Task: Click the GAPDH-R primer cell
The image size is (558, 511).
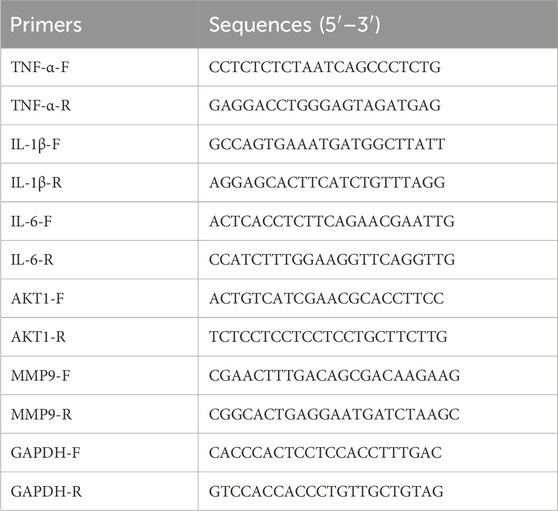Action: click(x=46, y=491)
